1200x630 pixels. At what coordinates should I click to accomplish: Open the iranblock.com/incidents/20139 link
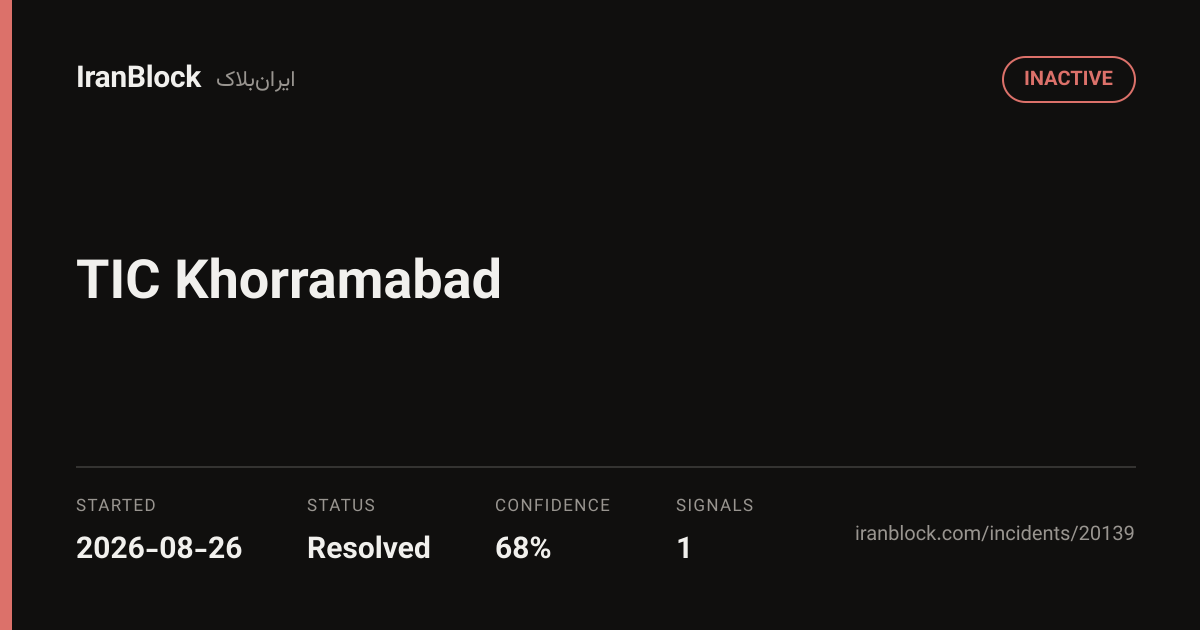tap(995, 533)
